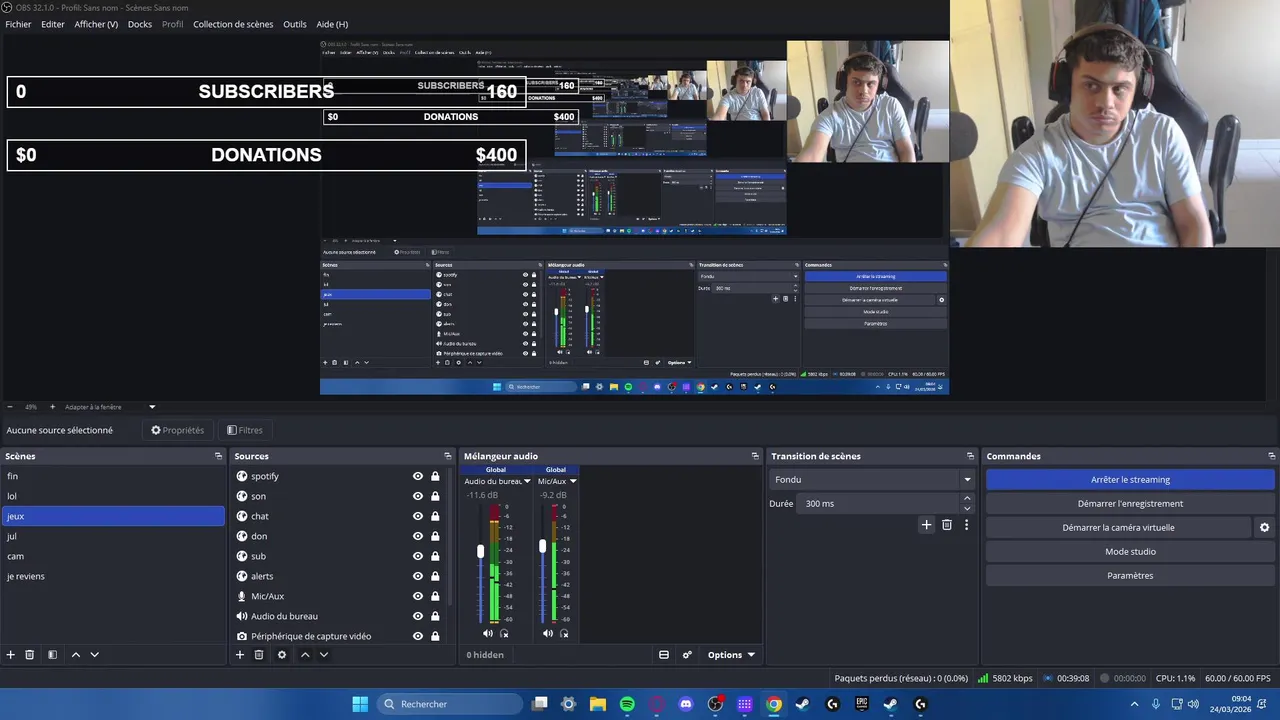Screen dimensions: 1280x720
Task: Monitor headphone icon under Mic/Aux channel
Action: (x=564, y=633)
